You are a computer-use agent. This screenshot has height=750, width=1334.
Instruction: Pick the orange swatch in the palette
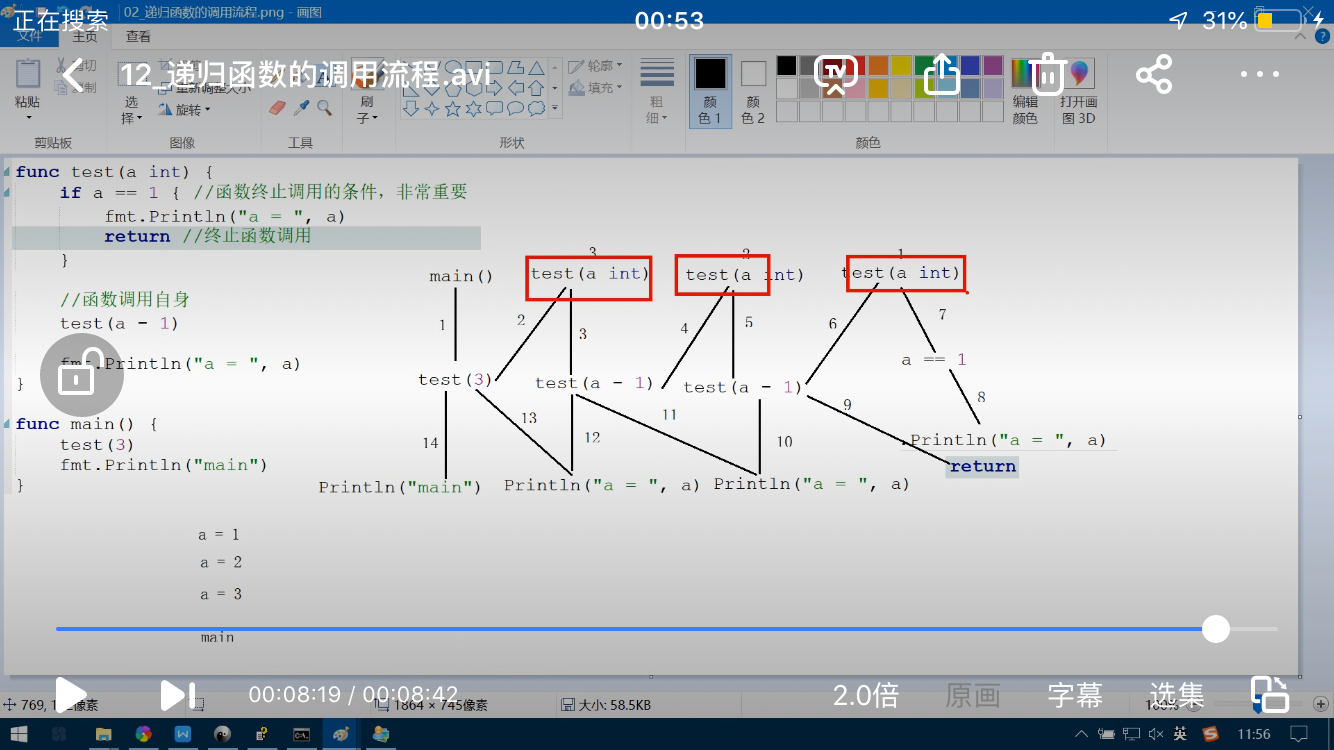point(878,65)
